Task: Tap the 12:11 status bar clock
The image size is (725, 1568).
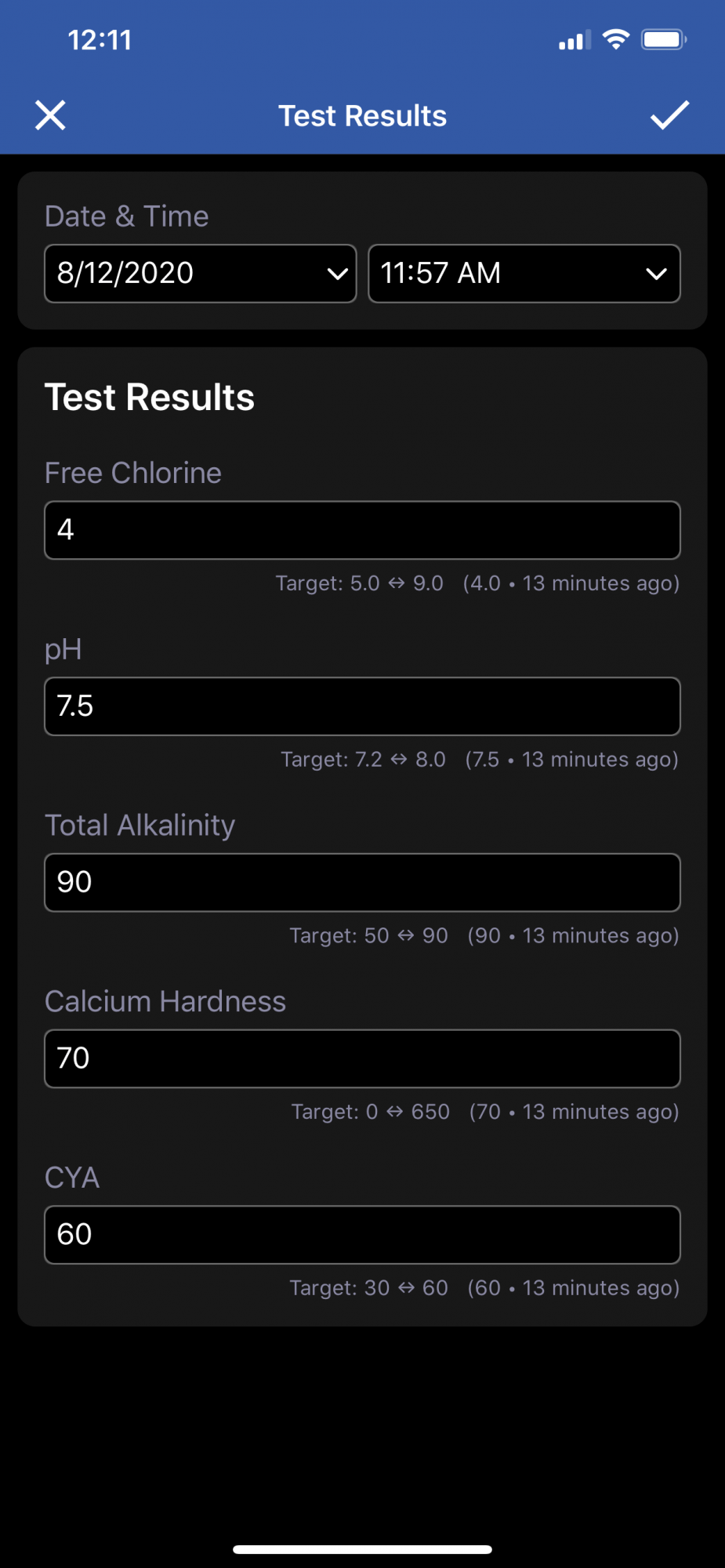Action: point(100,40)
